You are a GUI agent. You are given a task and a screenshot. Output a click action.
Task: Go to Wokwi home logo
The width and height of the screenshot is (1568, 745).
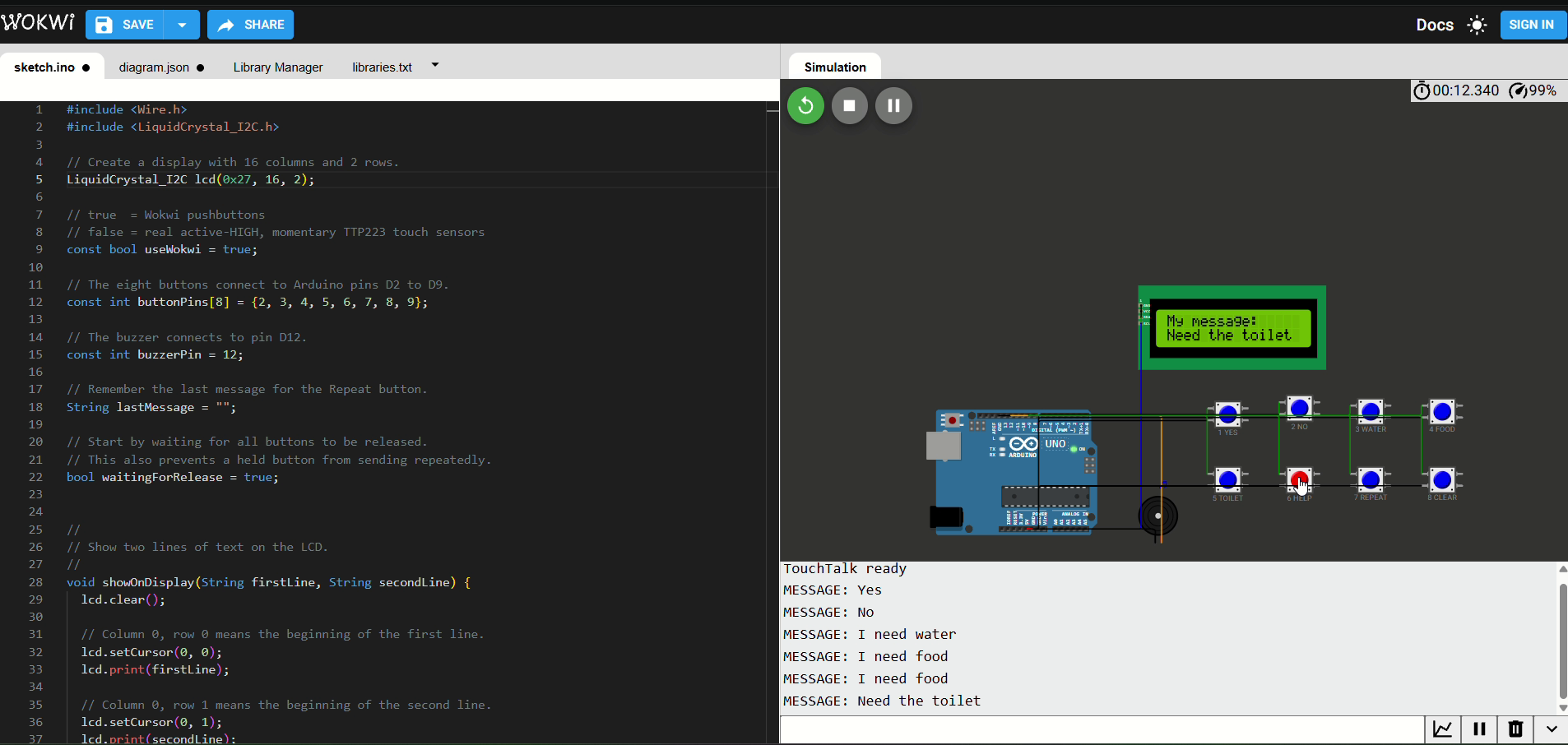(x=38, y=22)
